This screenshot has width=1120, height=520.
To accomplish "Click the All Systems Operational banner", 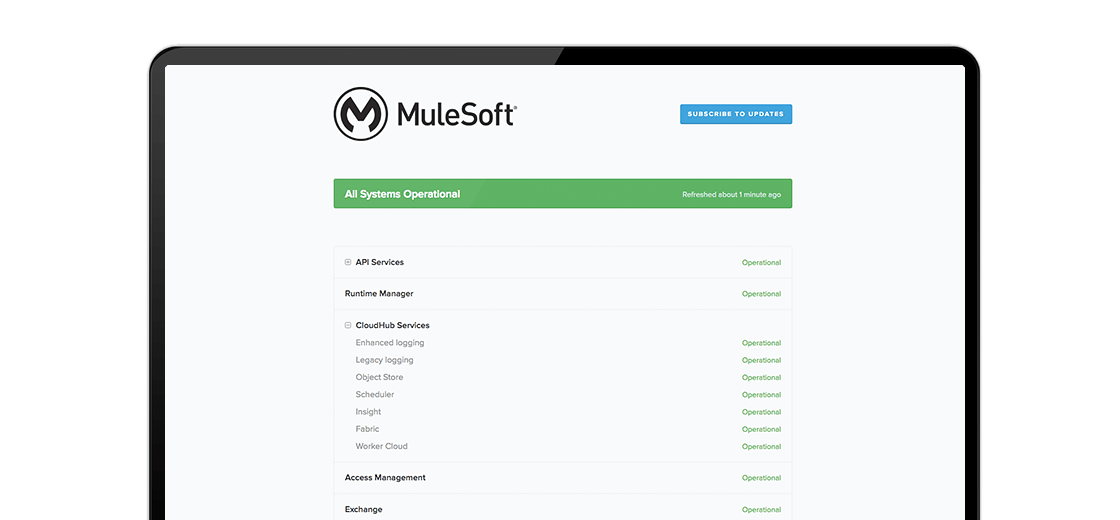I will (x=563, y=194).
